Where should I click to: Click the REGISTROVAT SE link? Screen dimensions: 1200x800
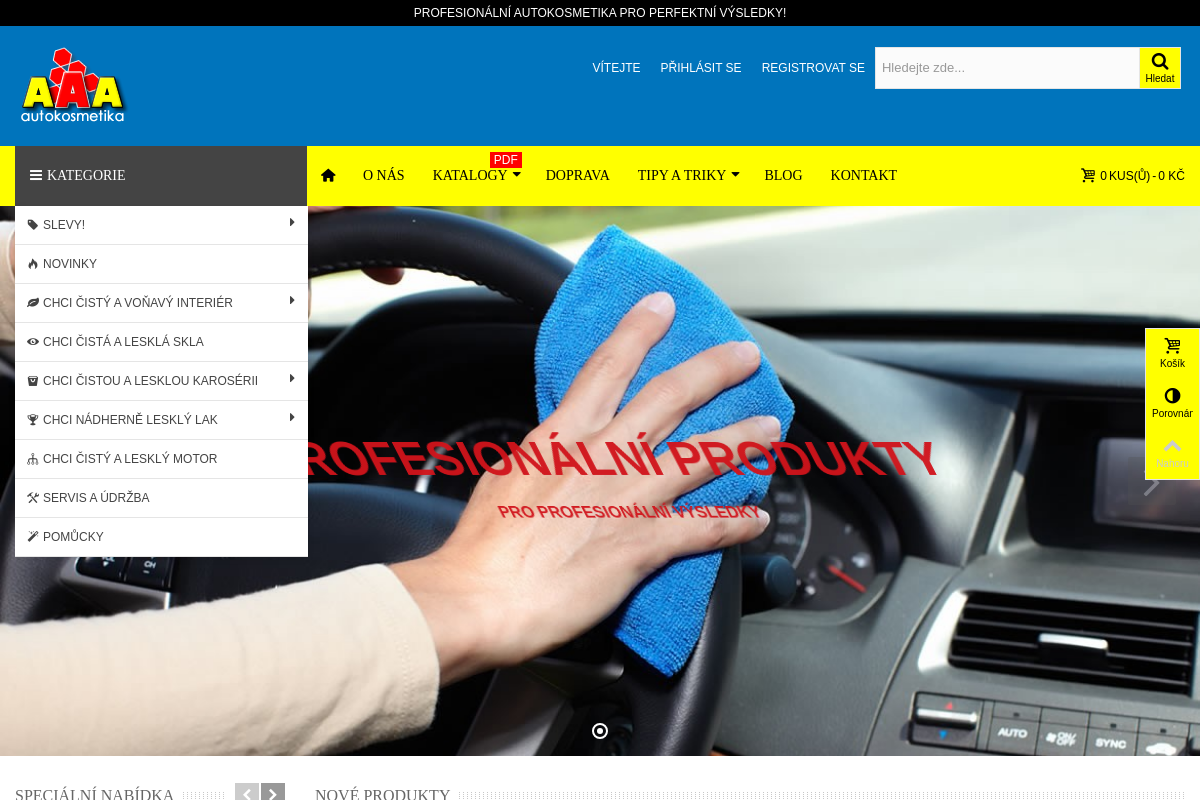pos(813,68)
